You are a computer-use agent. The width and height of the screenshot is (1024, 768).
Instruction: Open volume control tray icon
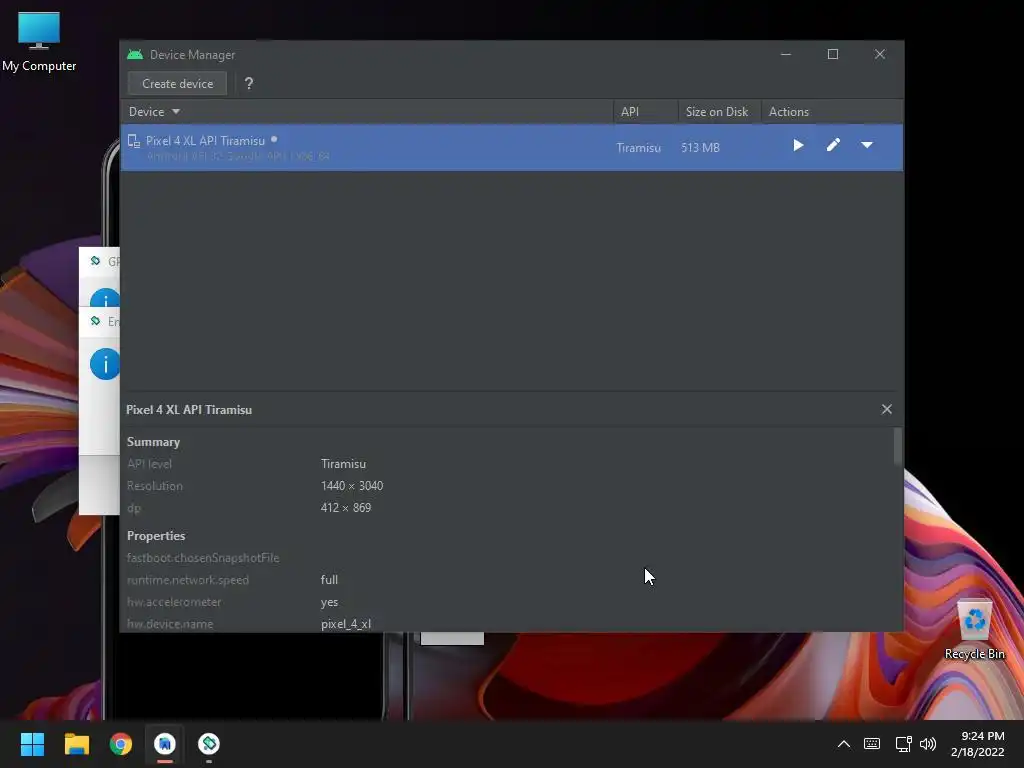point(927,744)
